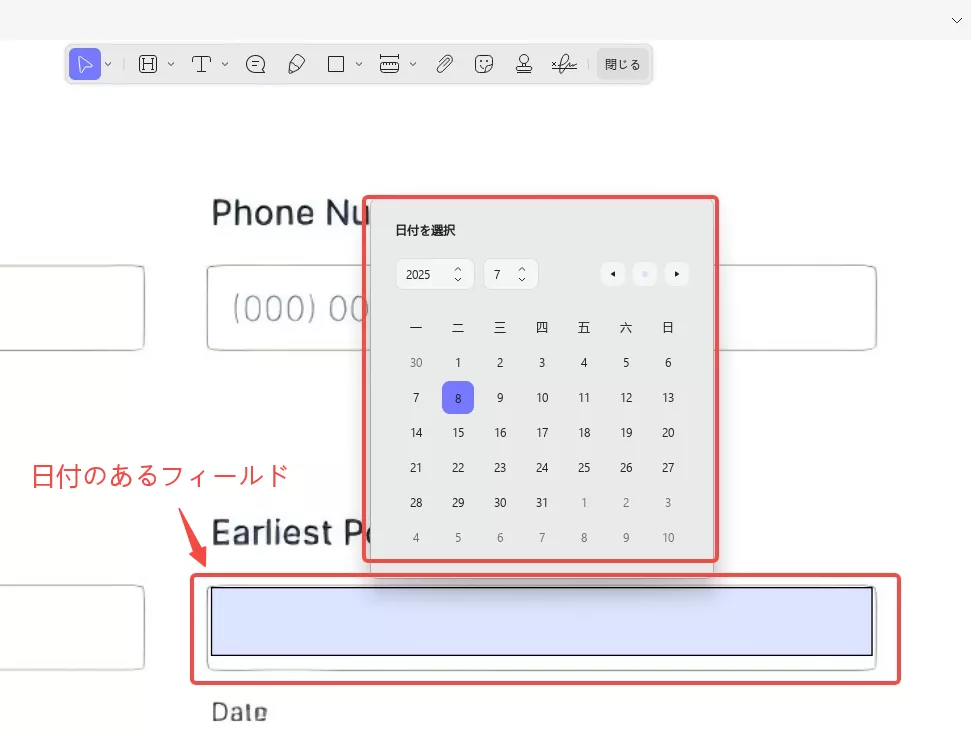Viewport: 971px width, 737px height.
Task: Select the highlight text tool
Action: (148, 64)
